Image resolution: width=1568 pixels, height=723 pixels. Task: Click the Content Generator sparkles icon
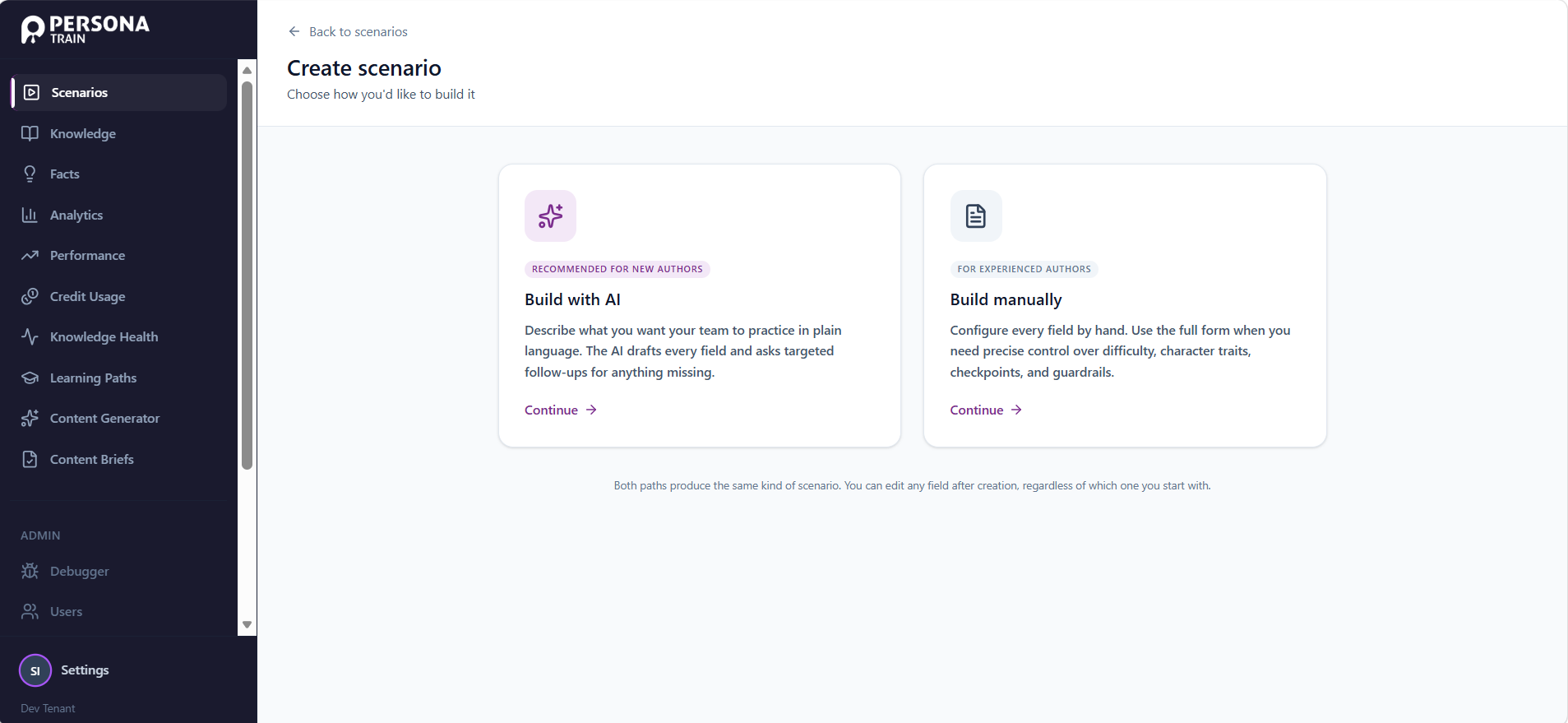click(30, 418)
